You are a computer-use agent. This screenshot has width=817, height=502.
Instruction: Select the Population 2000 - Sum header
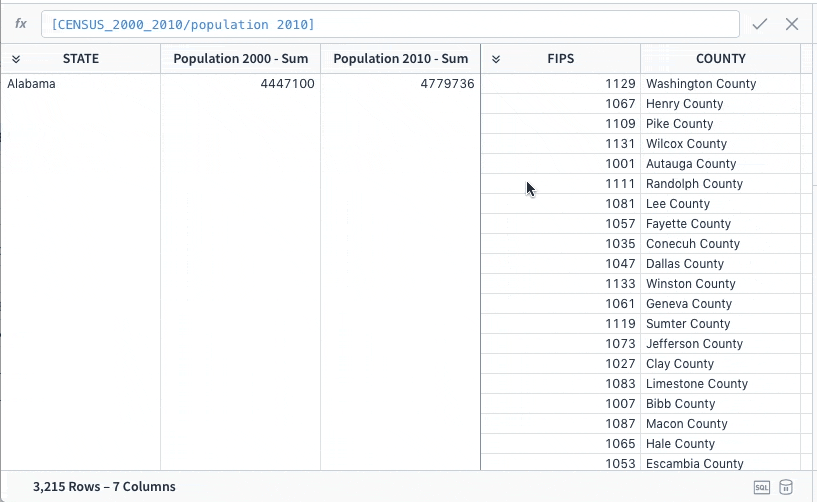[241, 58]
